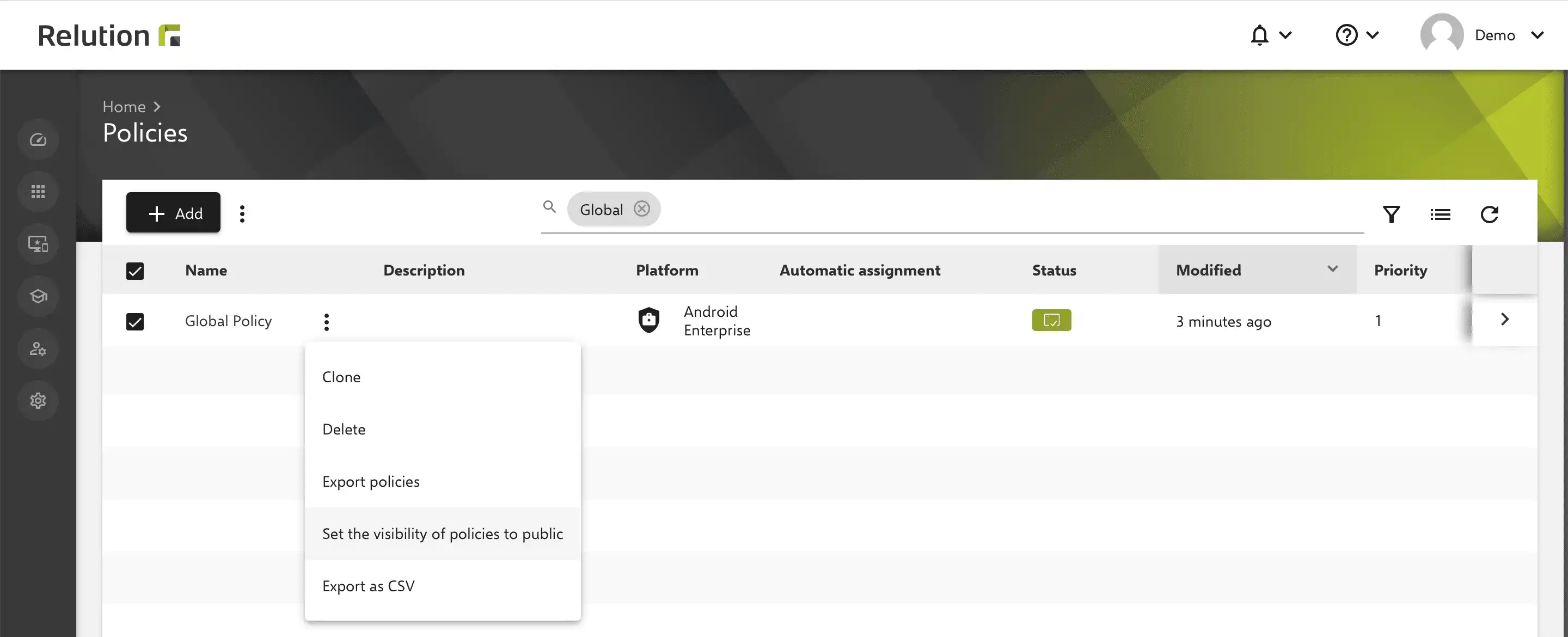Toggle the select-all checkbox in table header
The image size is (1568, 637).
coord(135,271)
